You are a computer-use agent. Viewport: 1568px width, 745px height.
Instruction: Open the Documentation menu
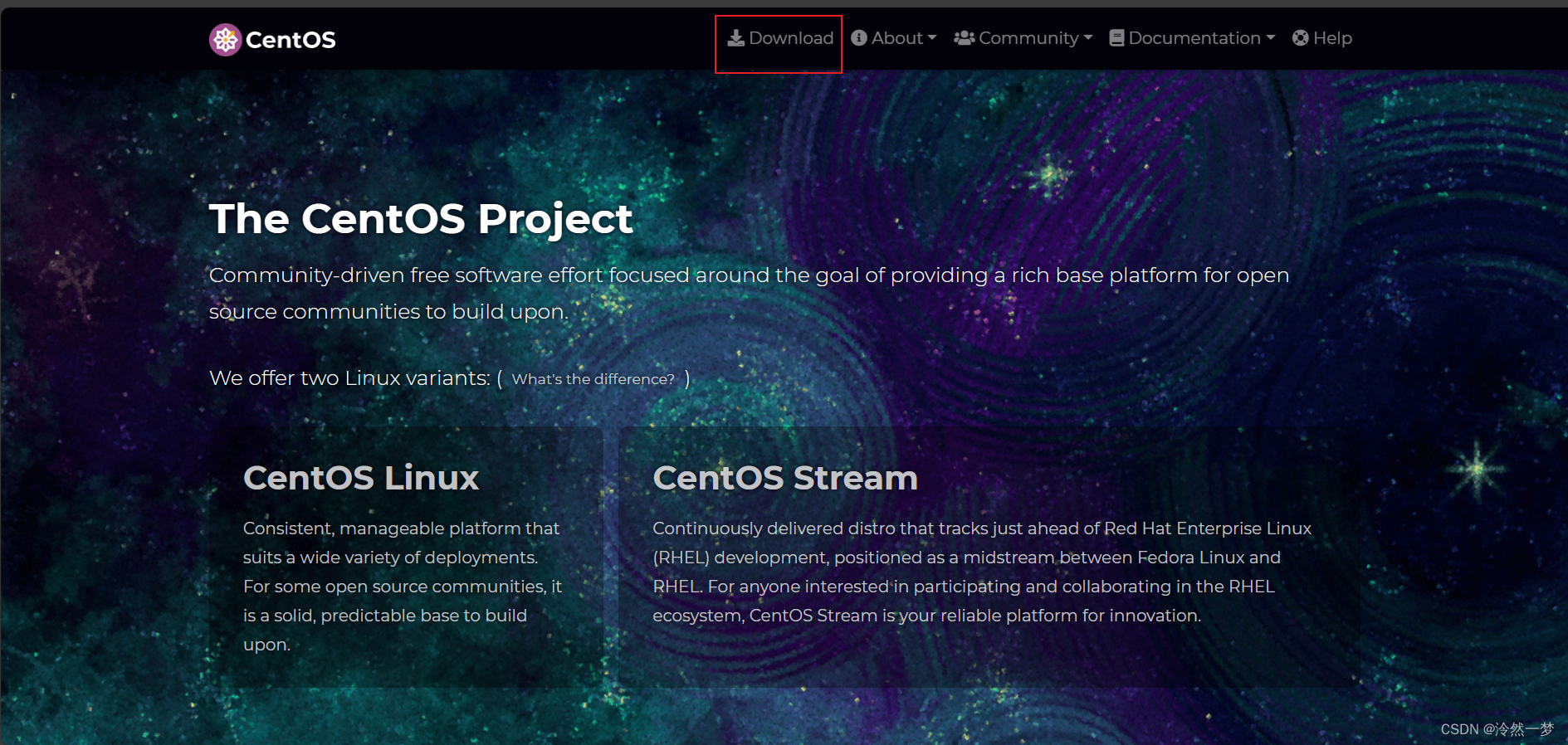1192,38
